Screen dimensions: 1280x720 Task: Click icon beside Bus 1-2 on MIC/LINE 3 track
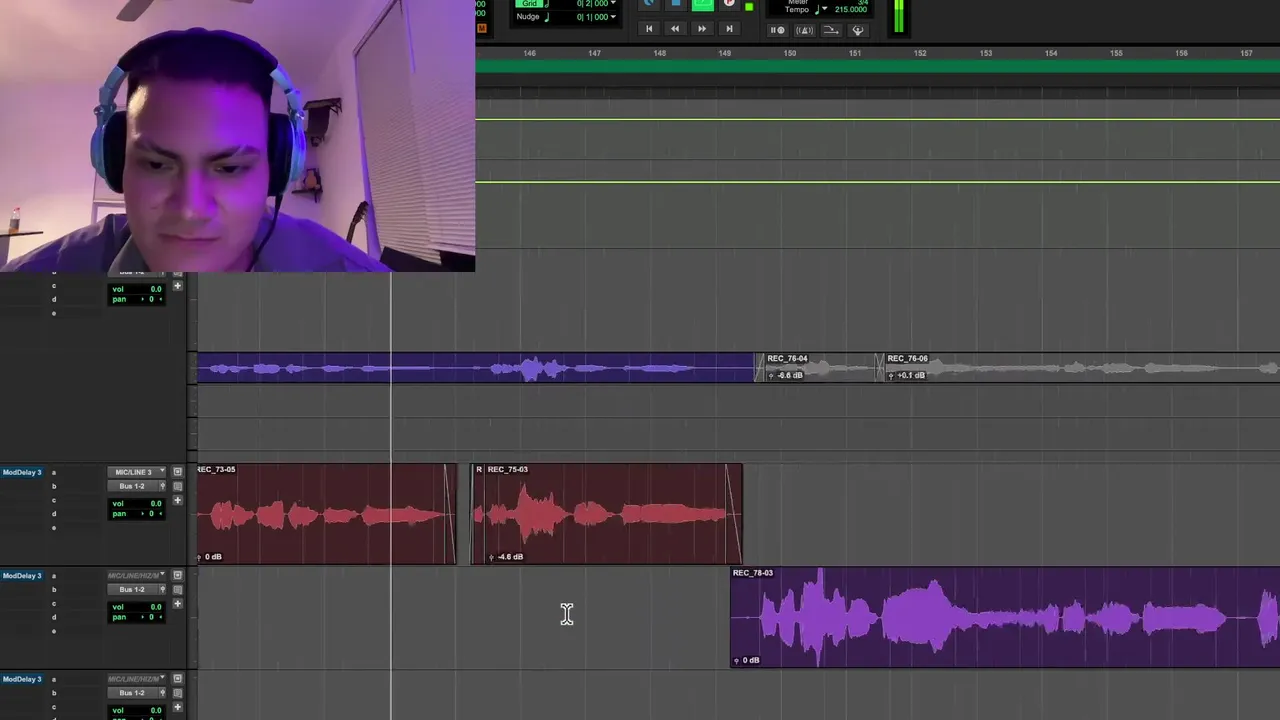point(178,486)
